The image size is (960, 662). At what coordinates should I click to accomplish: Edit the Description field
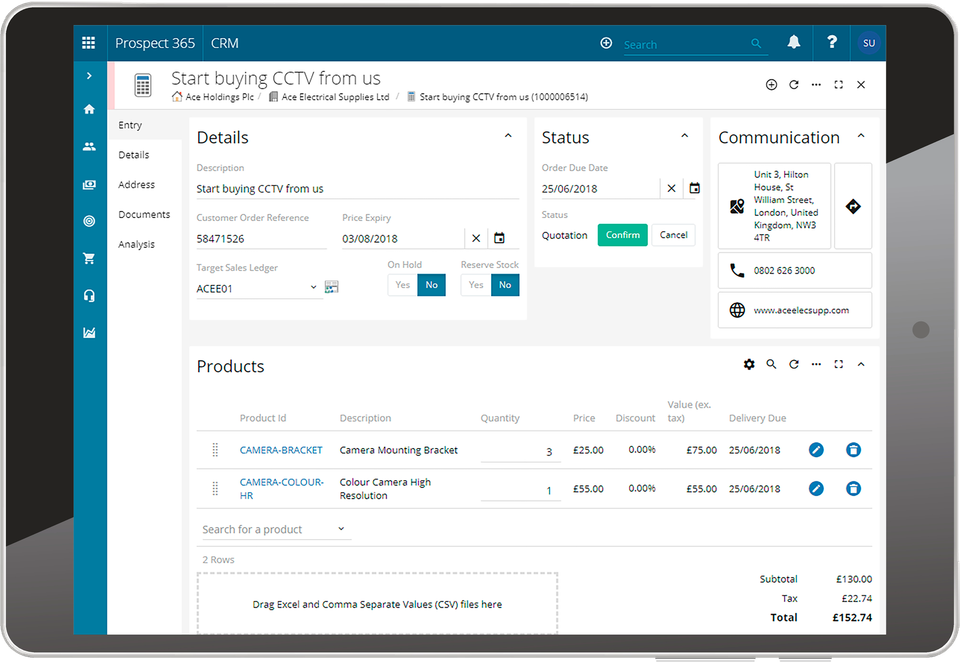[358, 189]
